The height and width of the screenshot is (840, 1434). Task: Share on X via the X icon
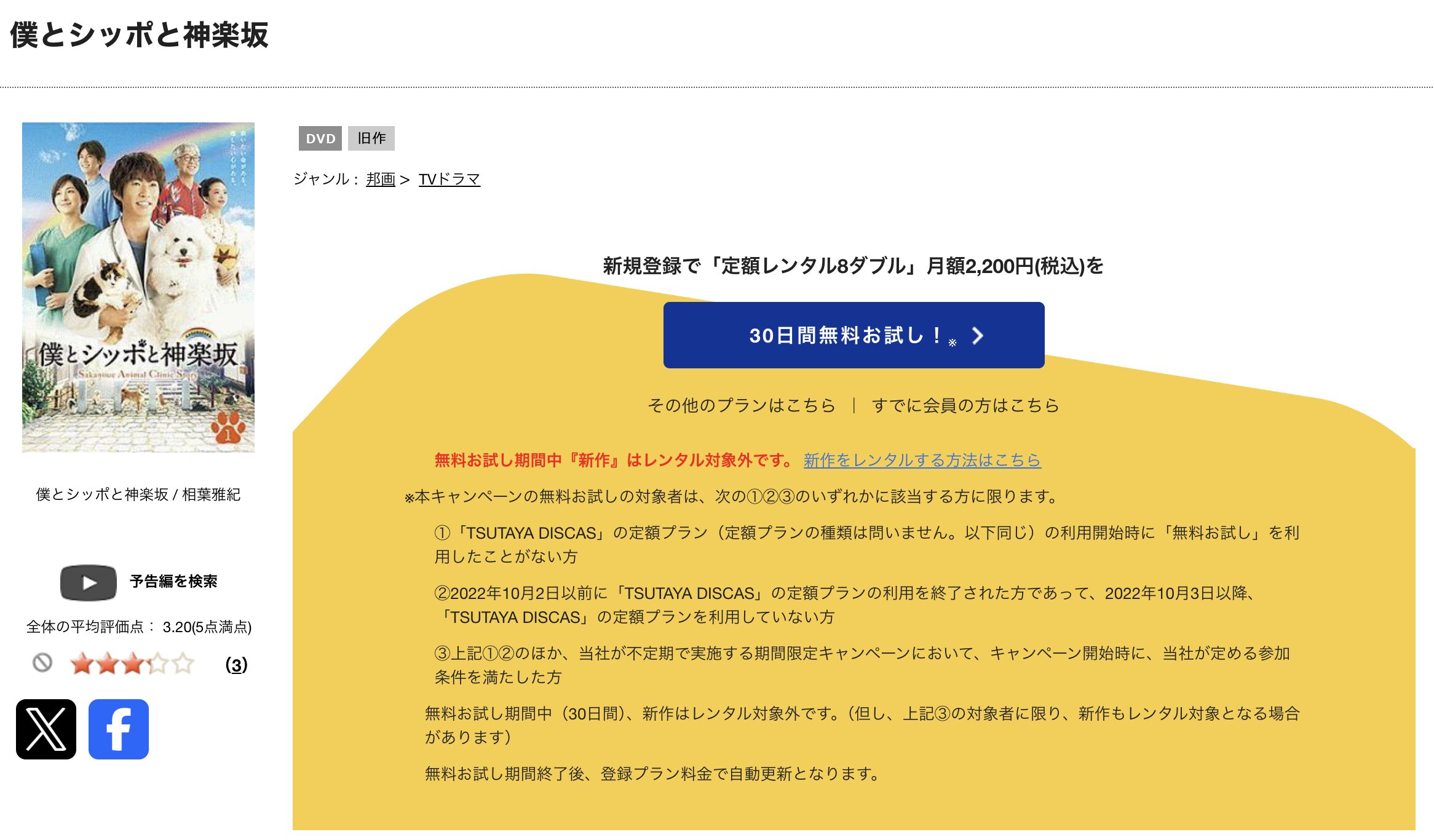coord(46,729)
